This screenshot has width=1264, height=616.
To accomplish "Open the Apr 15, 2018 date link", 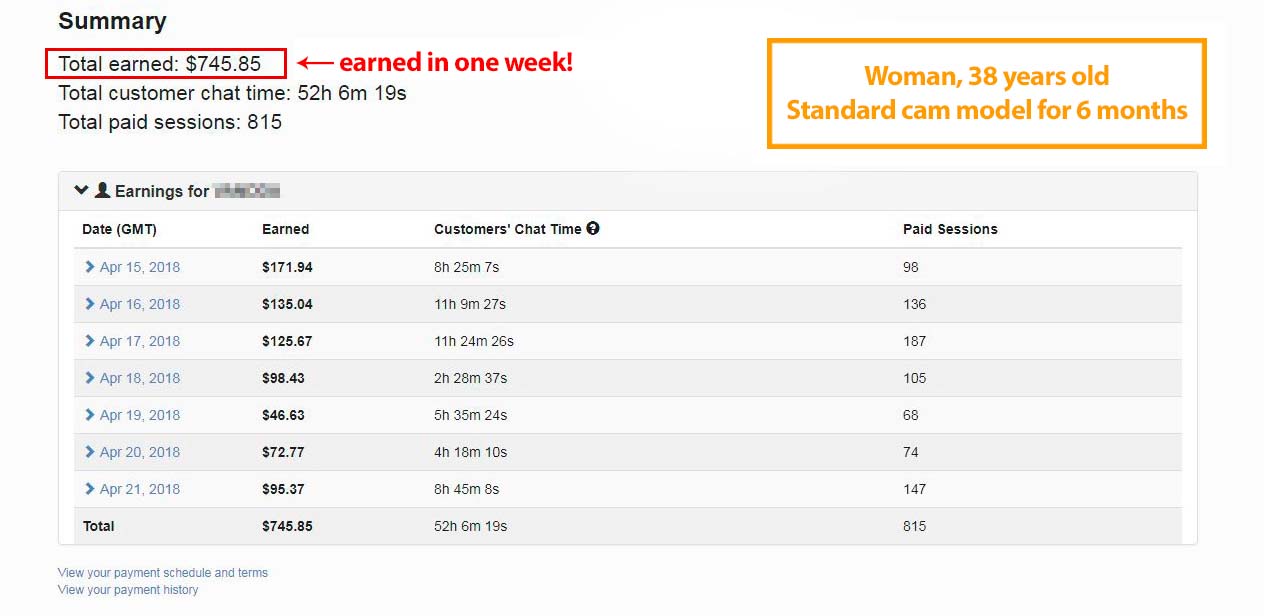I will pos(140,267).
